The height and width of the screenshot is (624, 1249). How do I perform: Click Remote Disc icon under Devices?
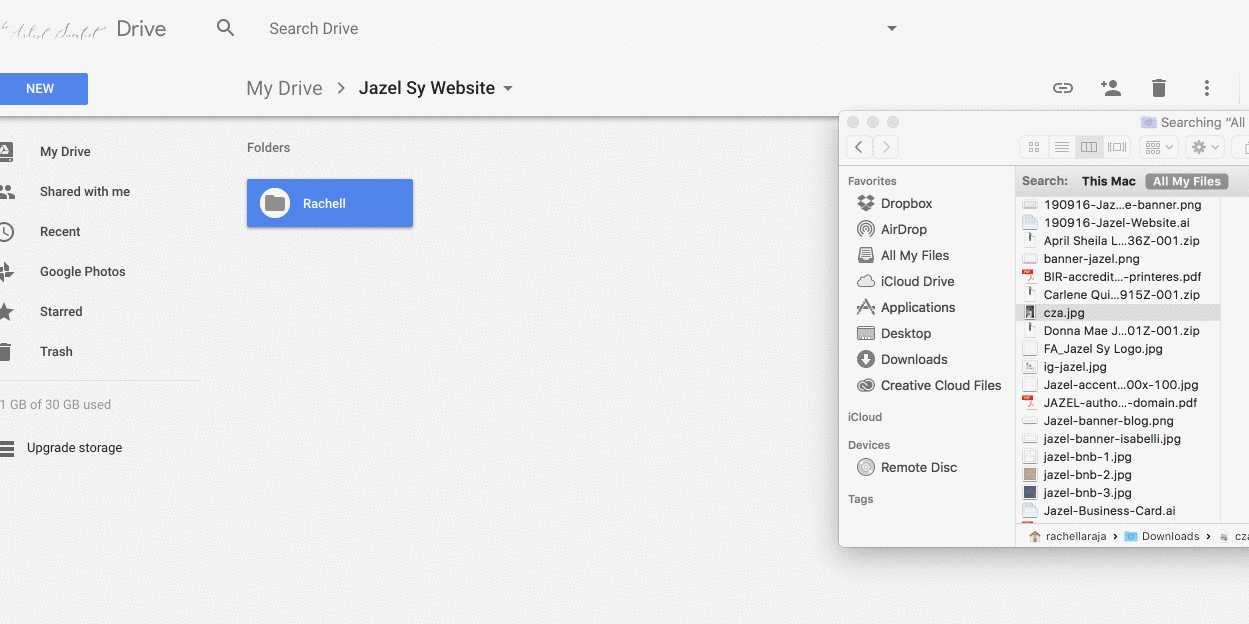866,467
